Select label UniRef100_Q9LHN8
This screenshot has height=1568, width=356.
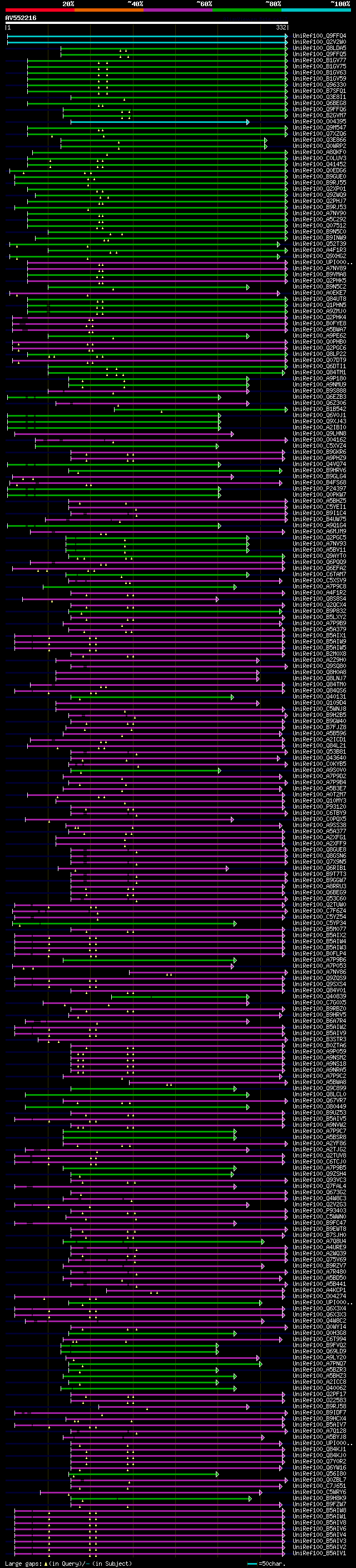(x=319, y=434)
